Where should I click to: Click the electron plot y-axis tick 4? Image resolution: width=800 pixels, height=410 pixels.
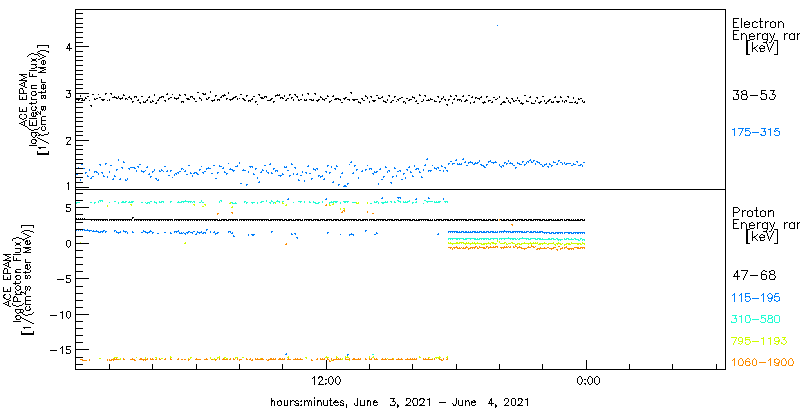[69, 46]
